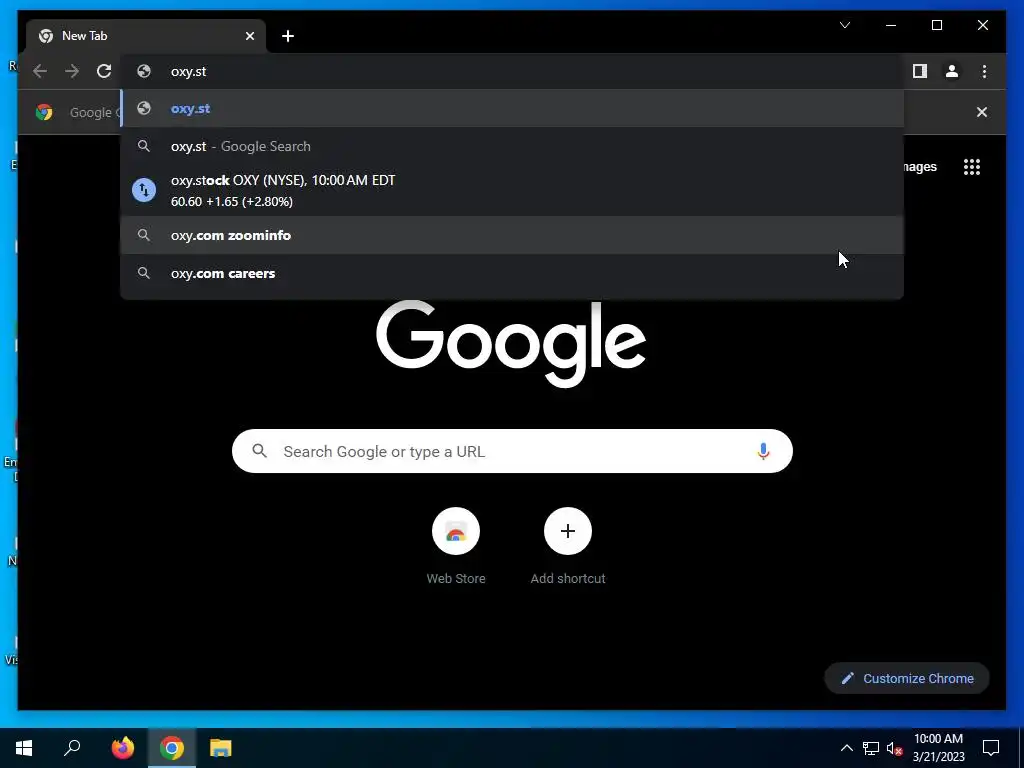The height and width of the screenshot is (768, 1024).
Task: Focus the Search Google or type a URL field
Action: 512,451
